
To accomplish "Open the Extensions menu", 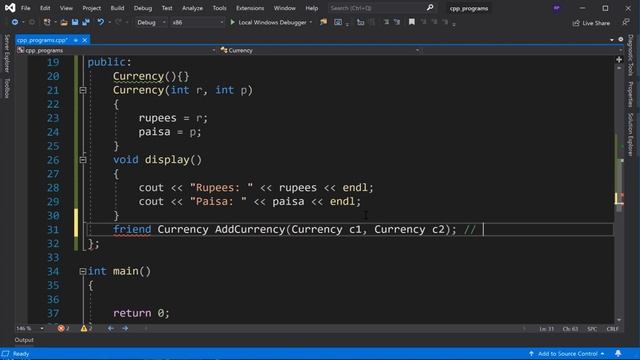I will pos(250,8).
